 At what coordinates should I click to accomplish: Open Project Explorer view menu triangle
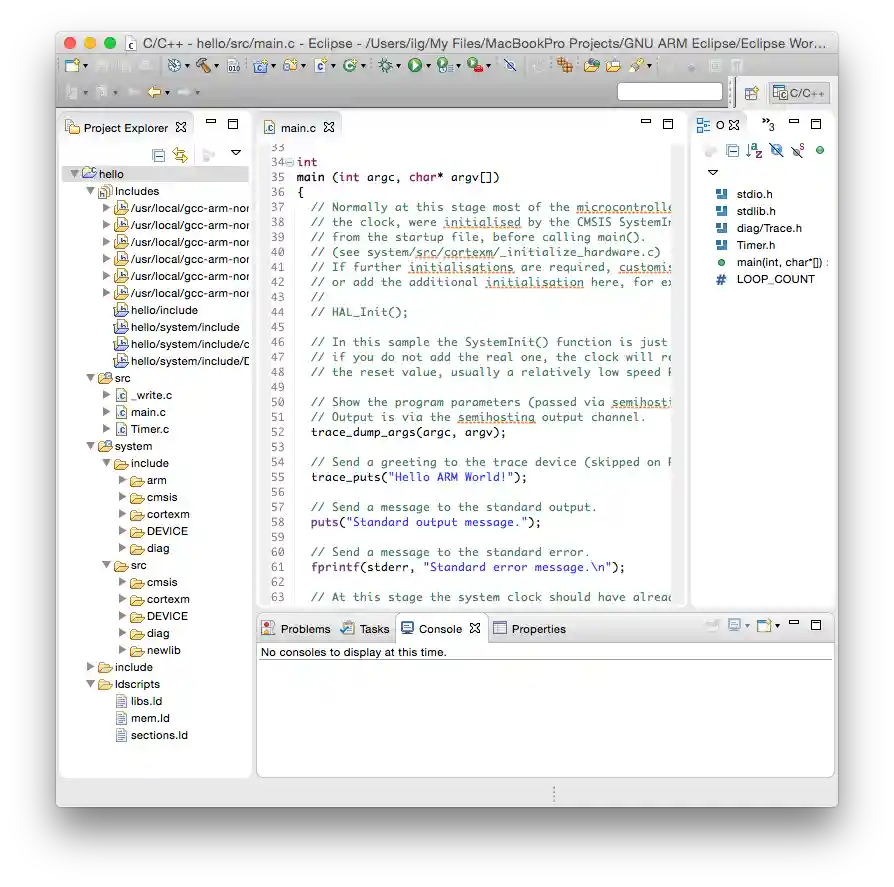pyautogui.click(x=236, y=154)
